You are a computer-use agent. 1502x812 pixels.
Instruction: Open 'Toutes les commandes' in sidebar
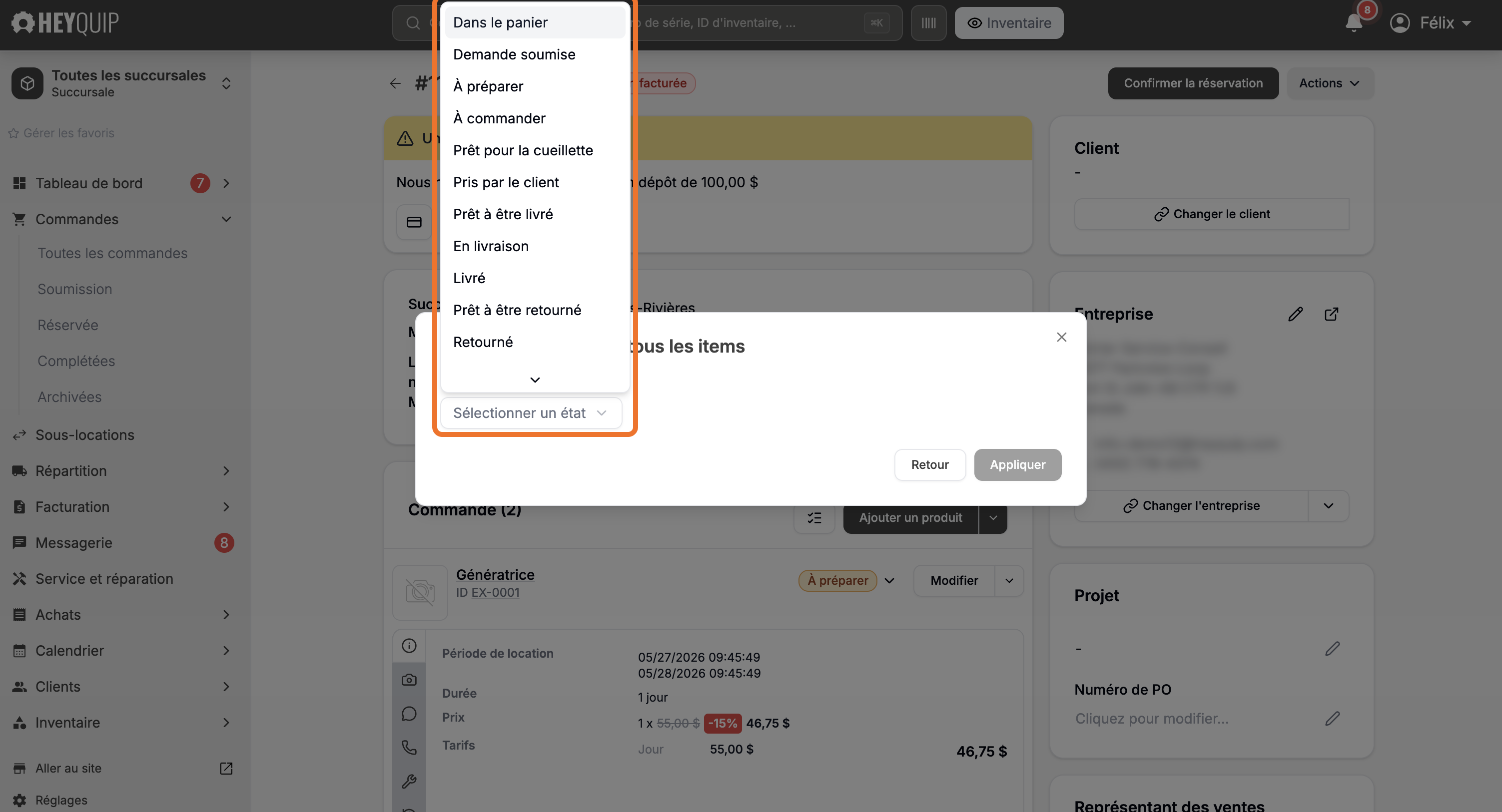(x=112, y=253)
